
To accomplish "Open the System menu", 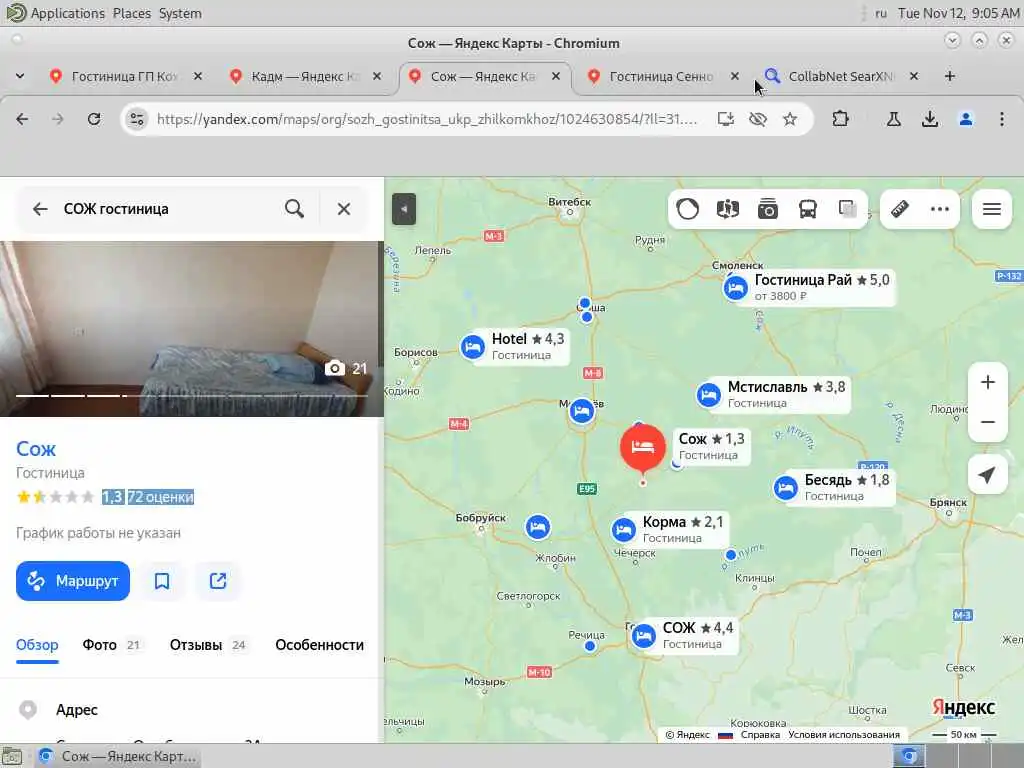I will coord(180,13).
